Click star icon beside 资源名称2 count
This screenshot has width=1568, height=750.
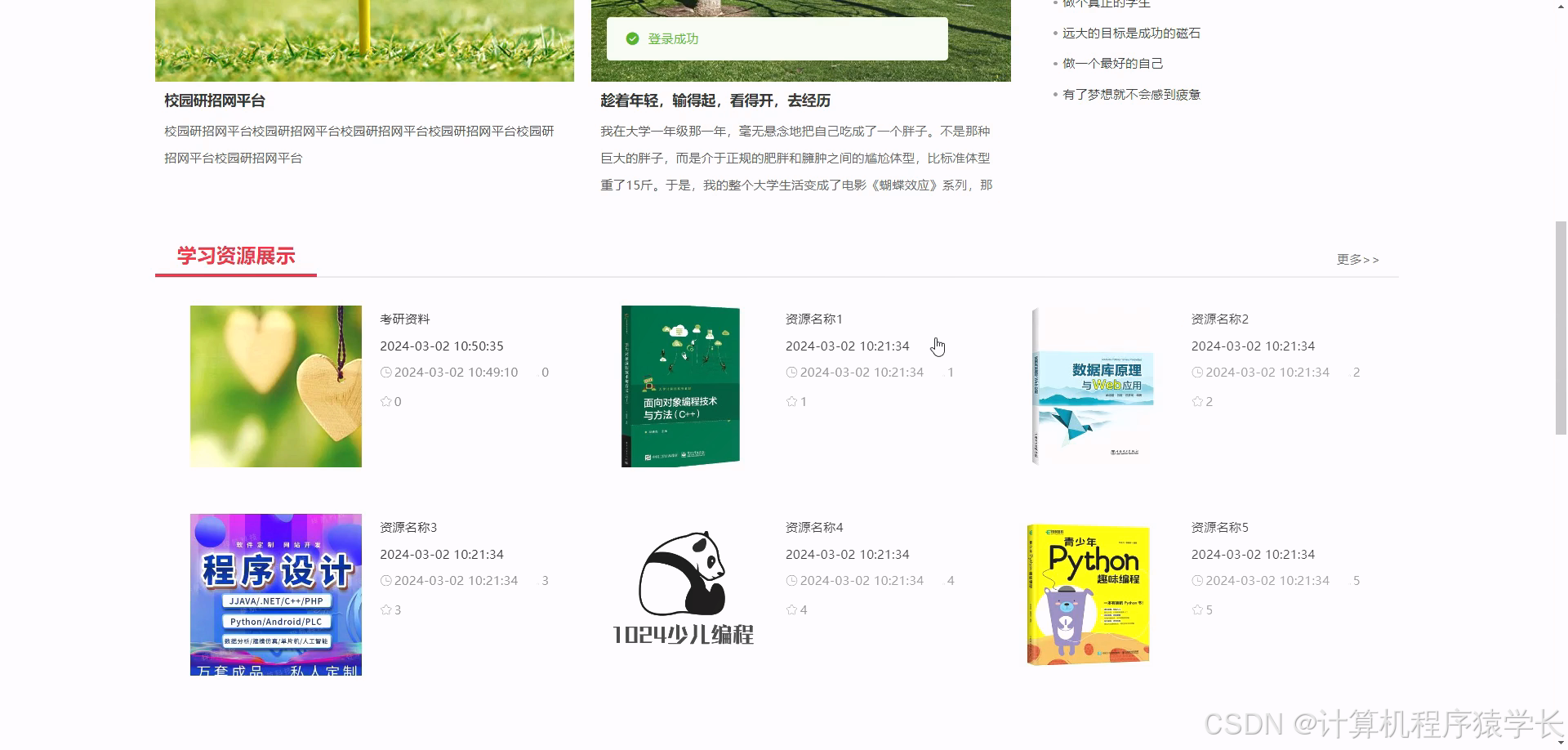[x=1196, y=401]
